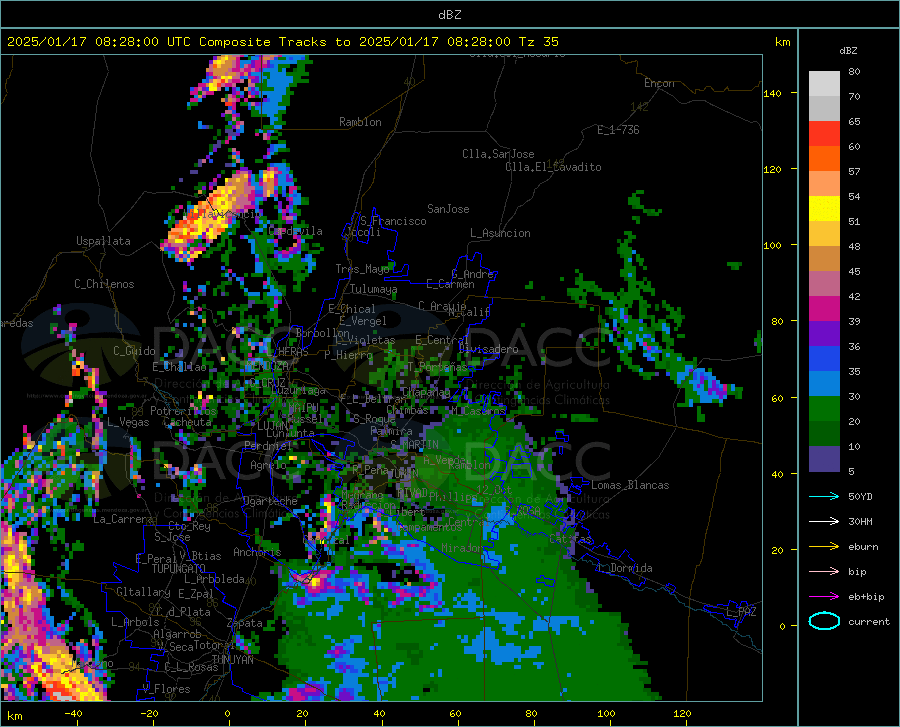Click the 140 km tick on vertical axis
Viewport: 900px width, 727px height.
coord(773,93)
